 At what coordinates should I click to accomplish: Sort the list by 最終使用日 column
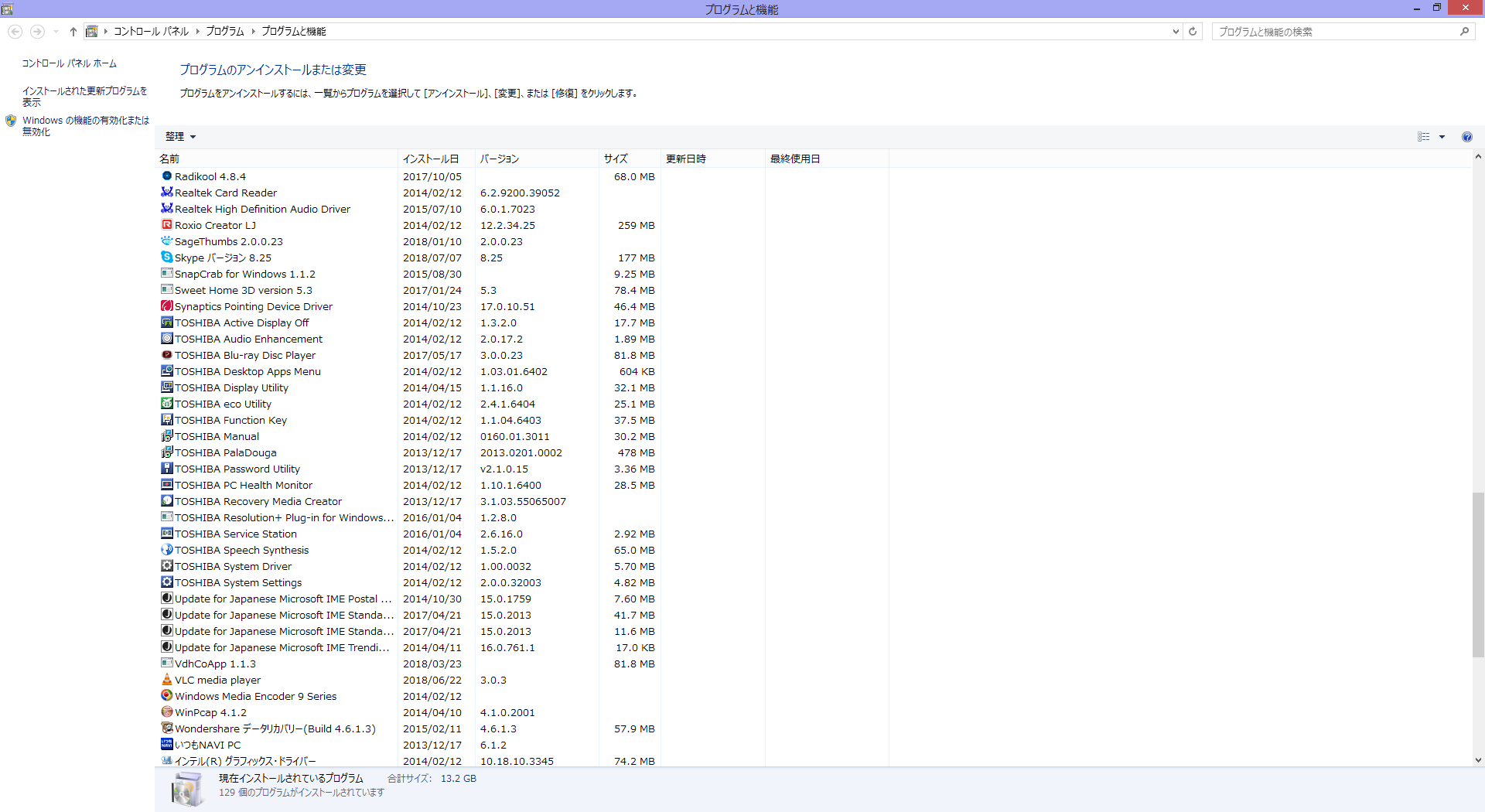(x=827, y=159)
